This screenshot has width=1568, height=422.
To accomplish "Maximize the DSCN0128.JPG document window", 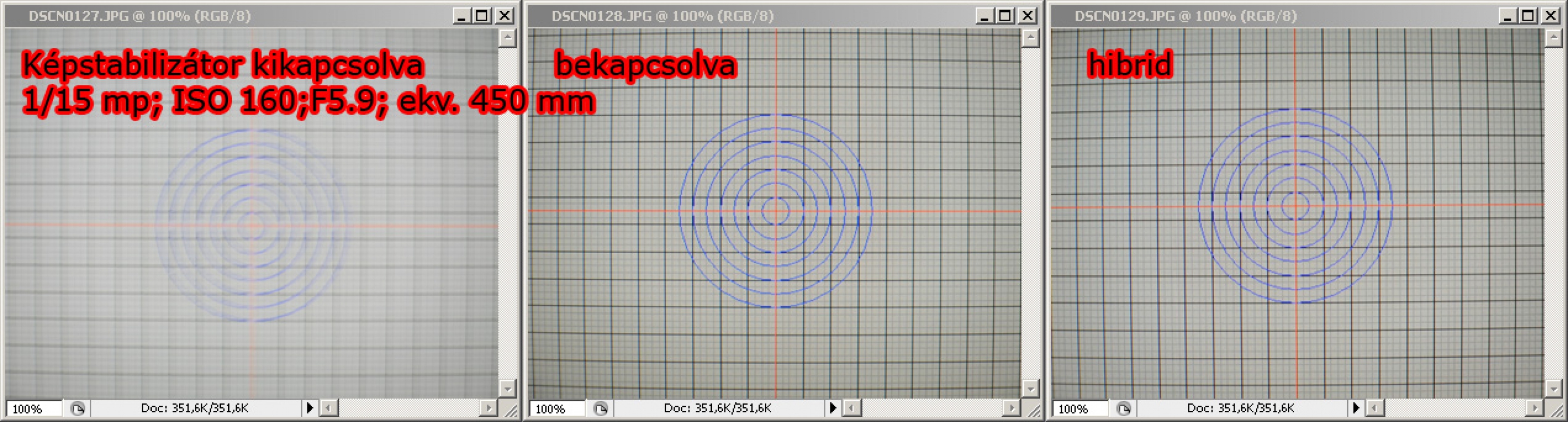I will click(x=1005, y=16).
